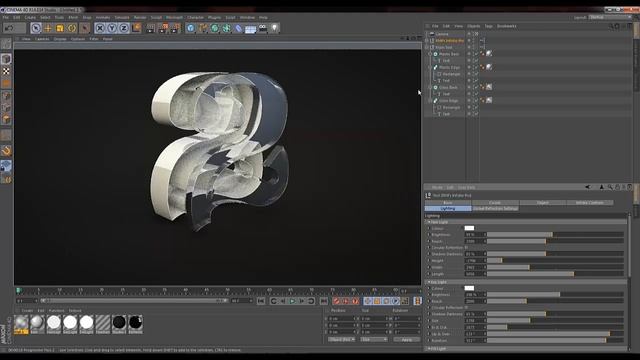Toggle Glass Edge enable checkmark

point(476,101)
